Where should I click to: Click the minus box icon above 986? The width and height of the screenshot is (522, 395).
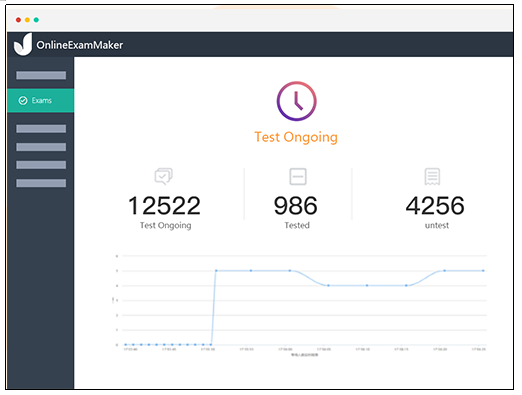(x=298, y=176)
